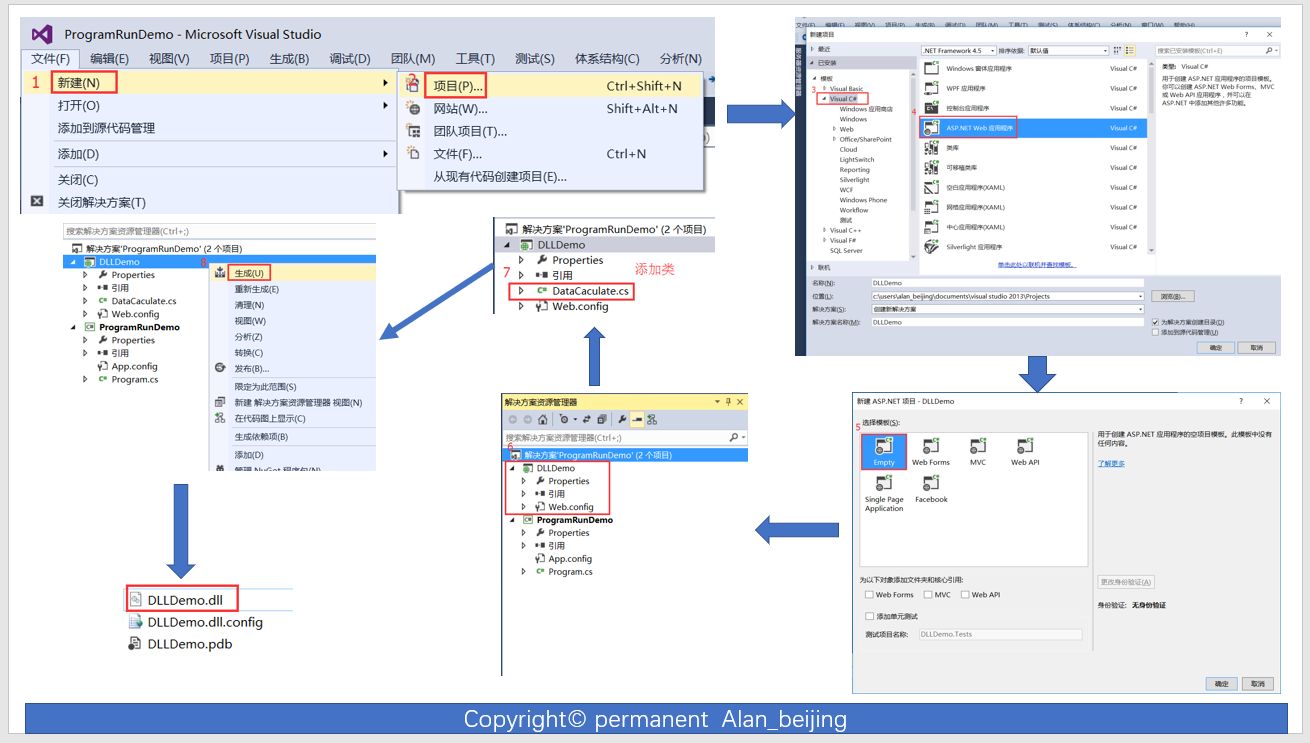Click the X icon beside 关闭解决方案(T)

(37, 202)
